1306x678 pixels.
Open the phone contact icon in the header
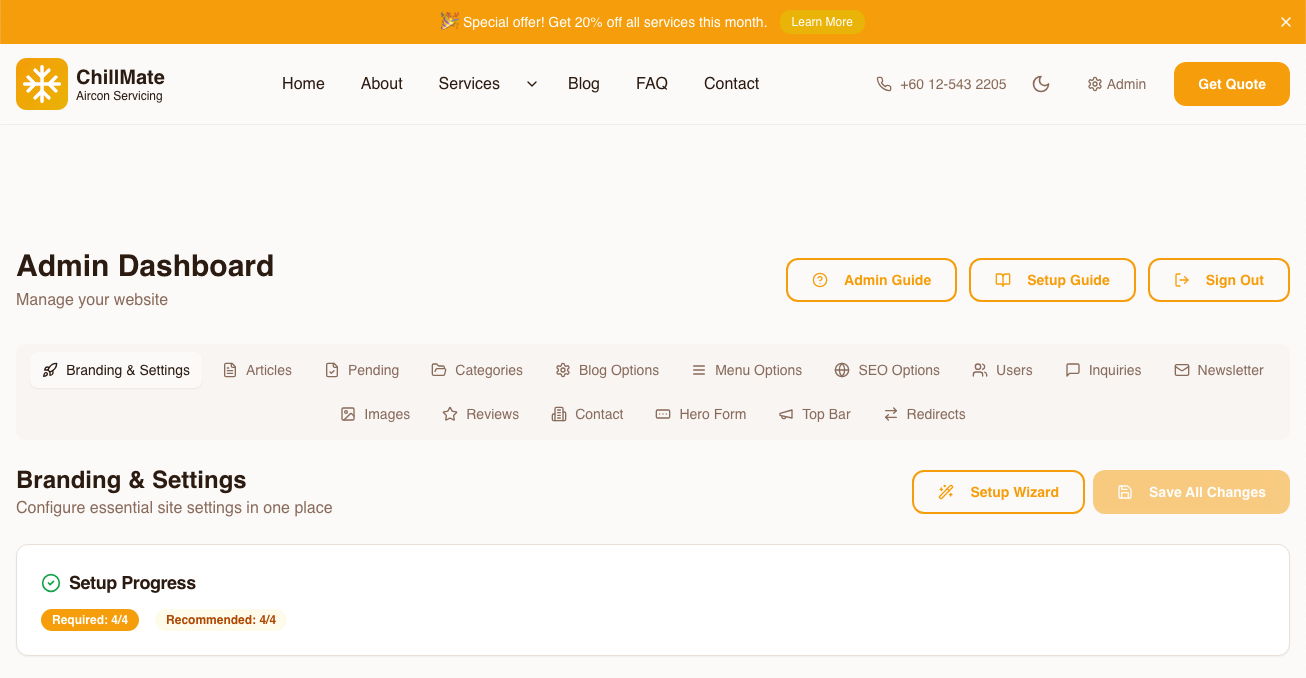884,84
